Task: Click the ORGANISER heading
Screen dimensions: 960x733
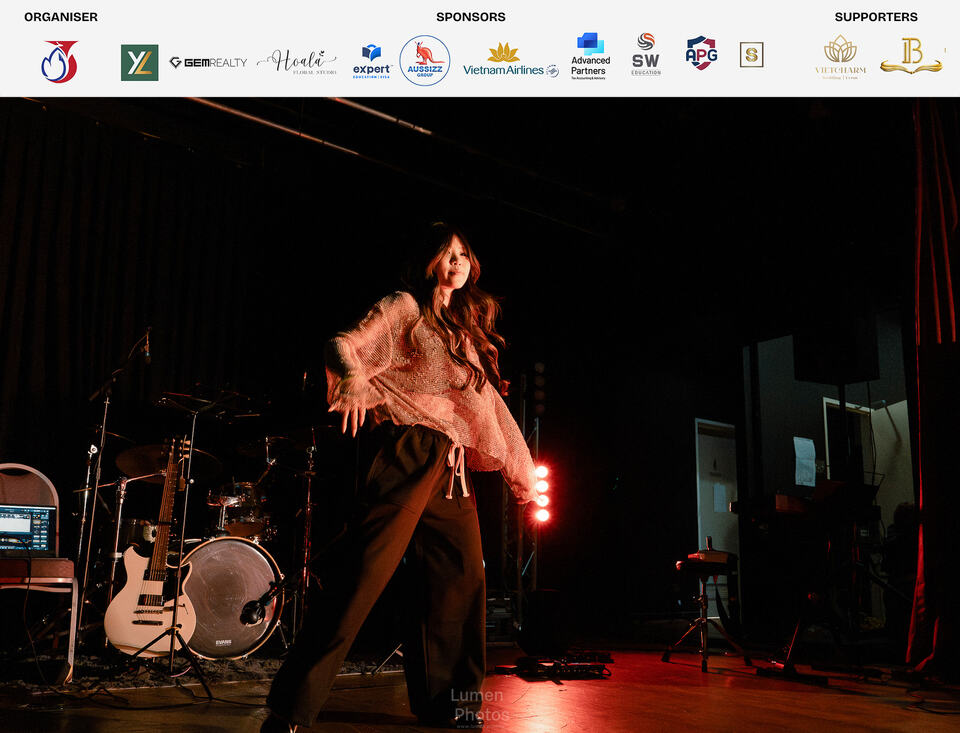Action: click(61, 17)
